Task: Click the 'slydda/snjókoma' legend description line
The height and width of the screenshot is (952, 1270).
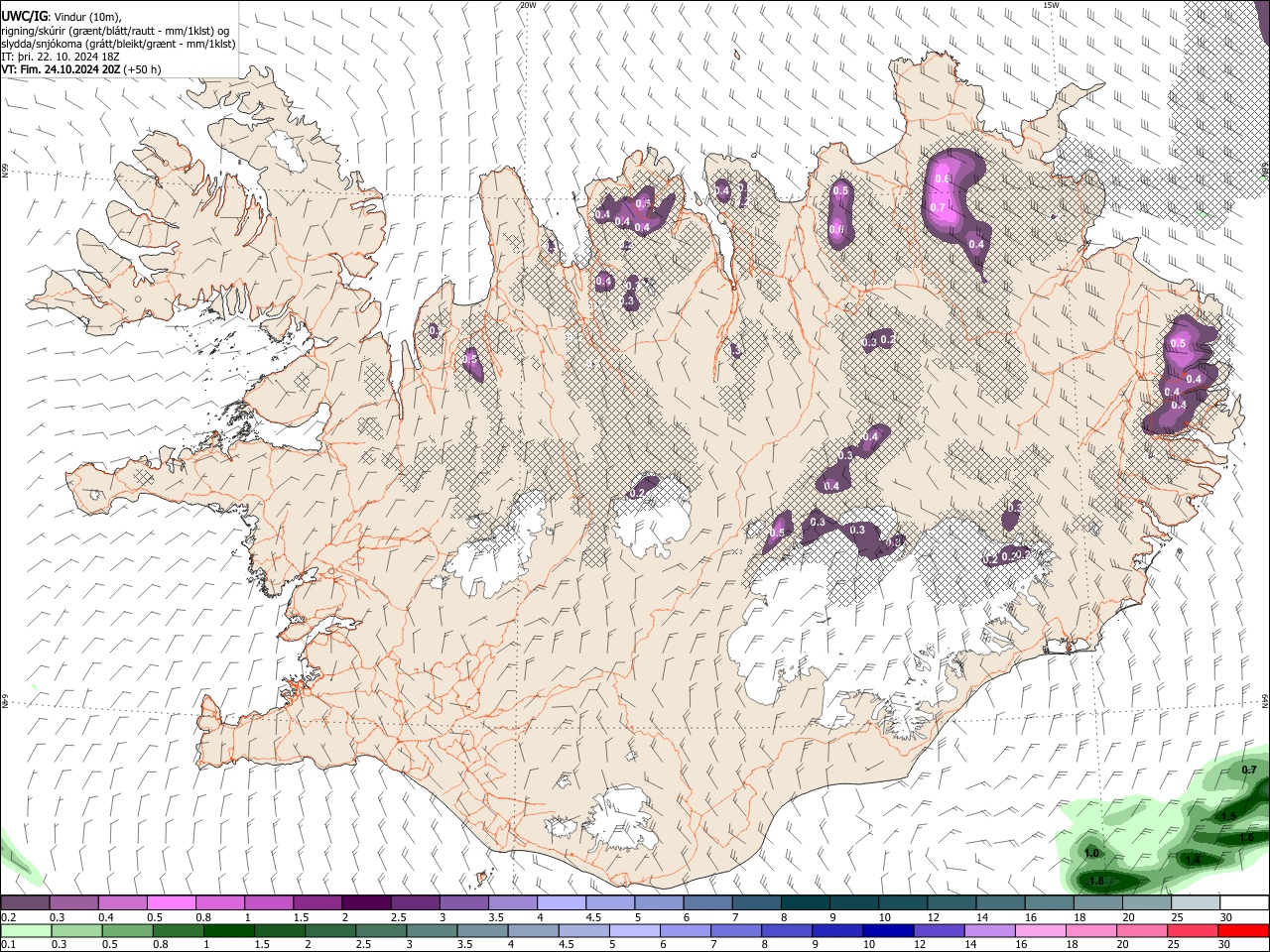Action: (x=118, y=44)
